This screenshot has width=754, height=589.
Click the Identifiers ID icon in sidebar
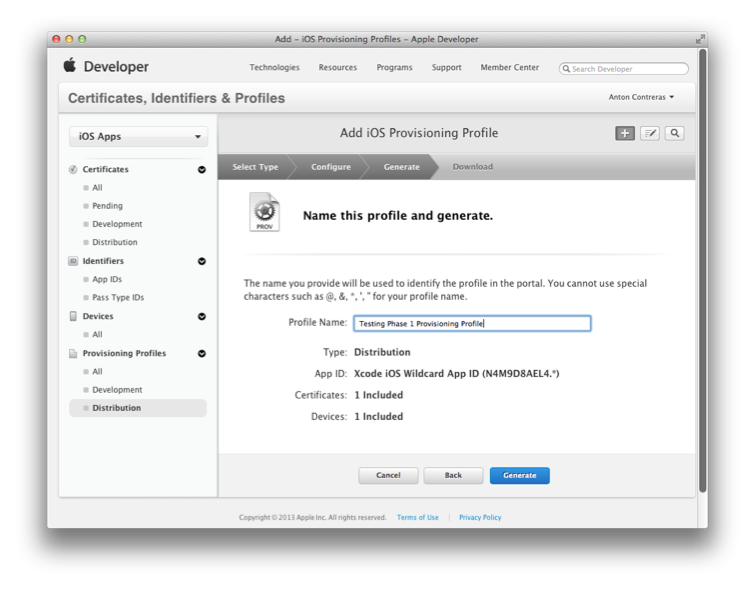pyautogui.click(x=73, y=261)
